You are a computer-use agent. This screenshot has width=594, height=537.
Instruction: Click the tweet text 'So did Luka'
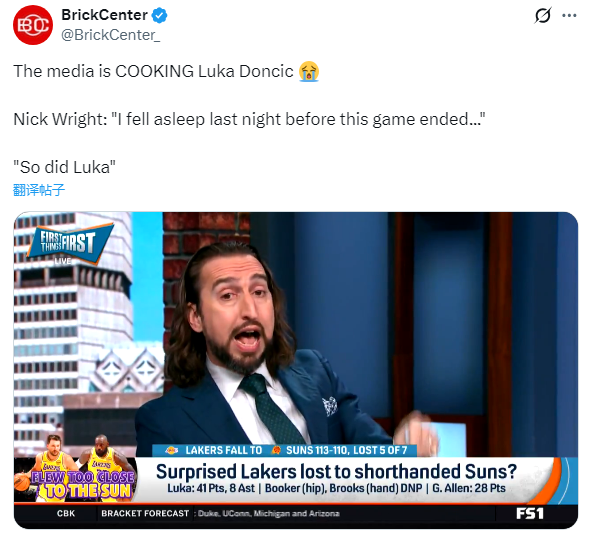(x=64, y=167)
